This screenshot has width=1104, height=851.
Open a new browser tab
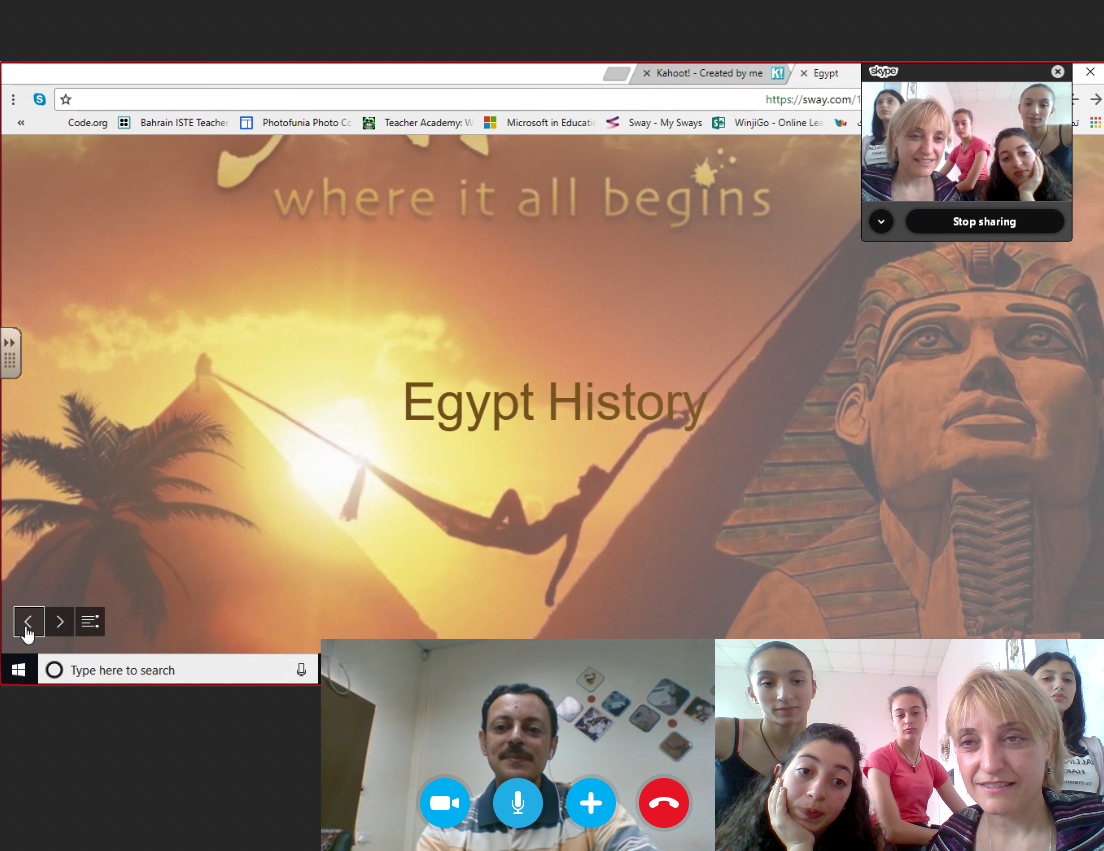(x=616, y=73)
